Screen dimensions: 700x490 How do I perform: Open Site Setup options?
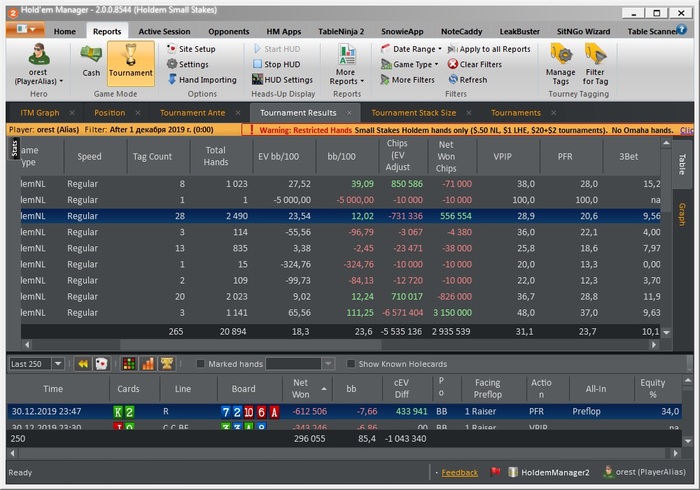[x=192, y=49]
